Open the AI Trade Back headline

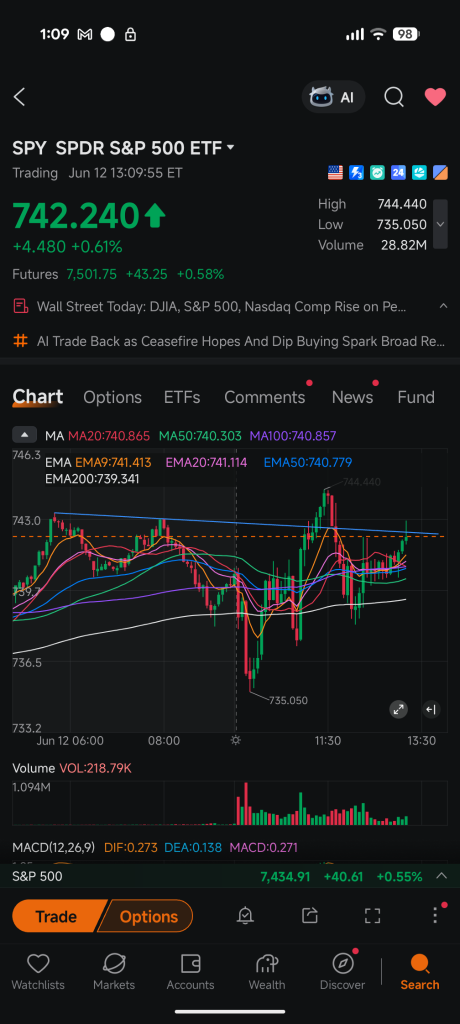pyautogui.click(x=241, y=341)
